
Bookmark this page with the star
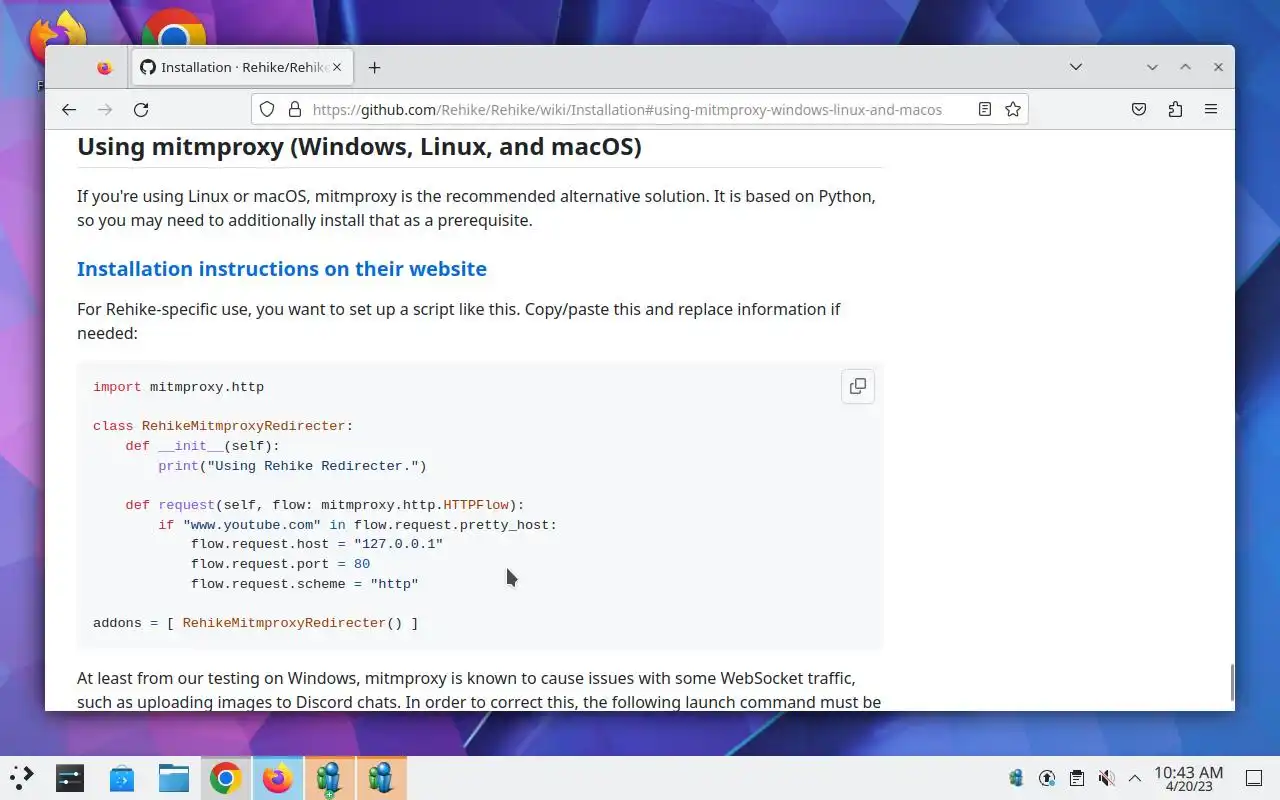(x=1013, y=110)
